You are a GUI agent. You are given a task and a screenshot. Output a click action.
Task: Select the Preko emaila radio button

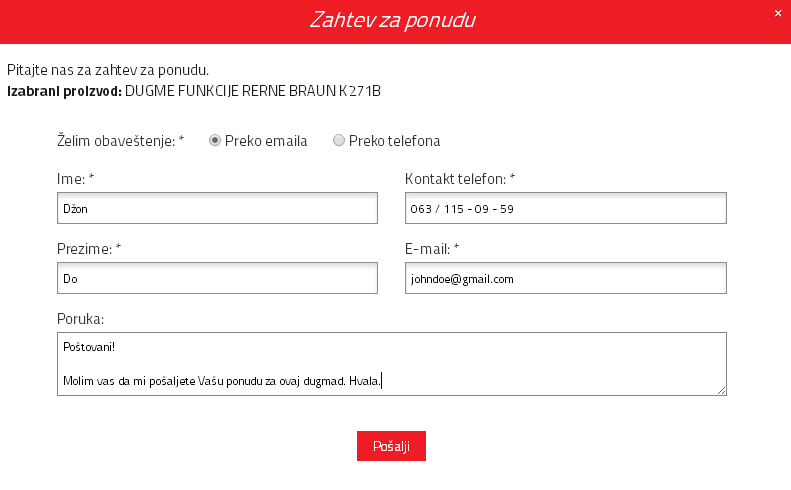(x=214, y=140)
